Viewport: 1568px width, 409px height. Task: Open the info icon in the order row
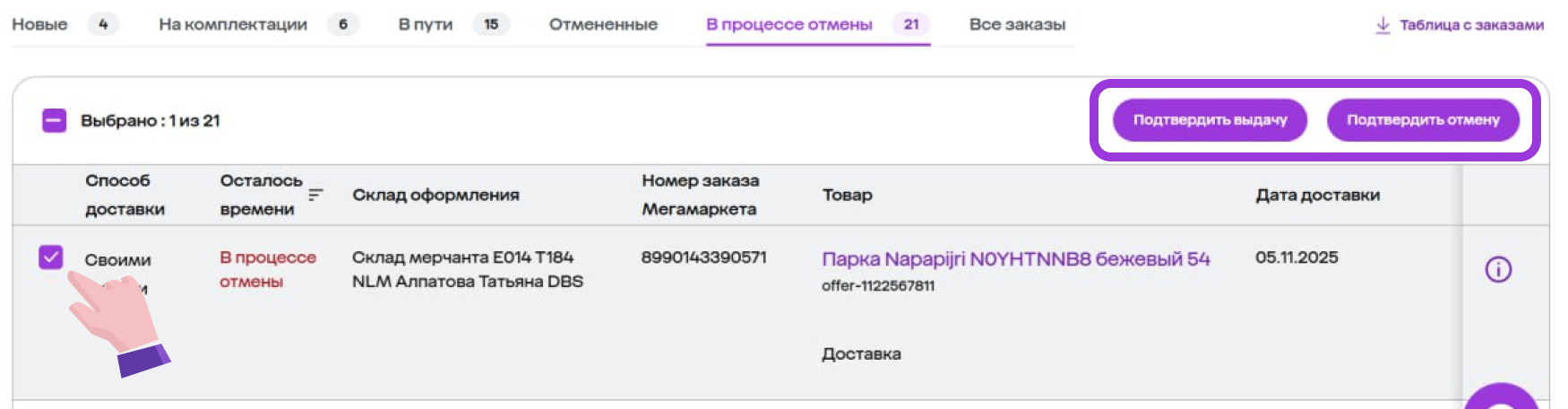1497,269
